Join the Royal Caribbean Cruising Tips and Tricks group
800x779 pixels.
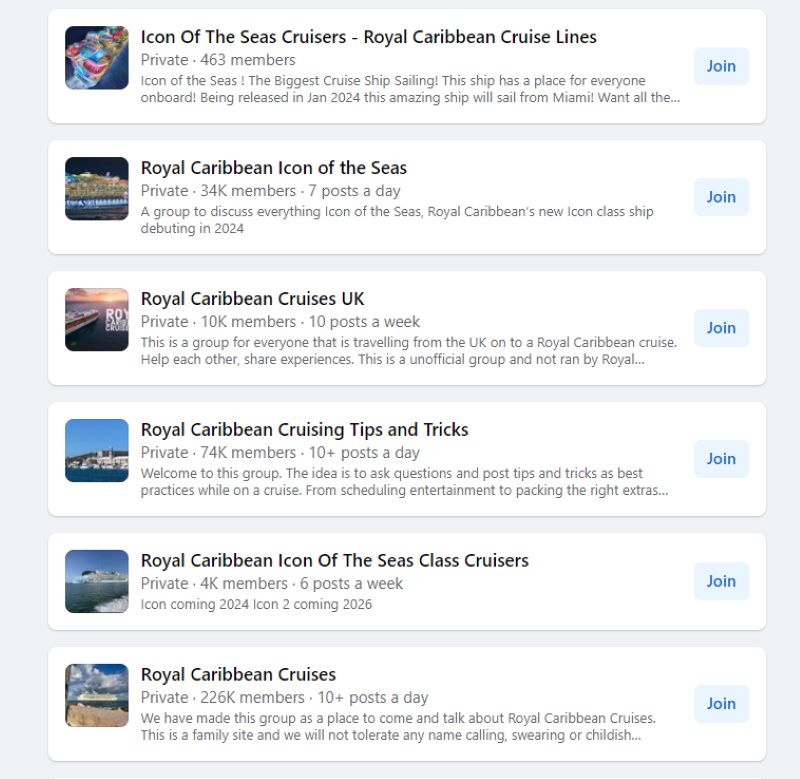[721, 458]
